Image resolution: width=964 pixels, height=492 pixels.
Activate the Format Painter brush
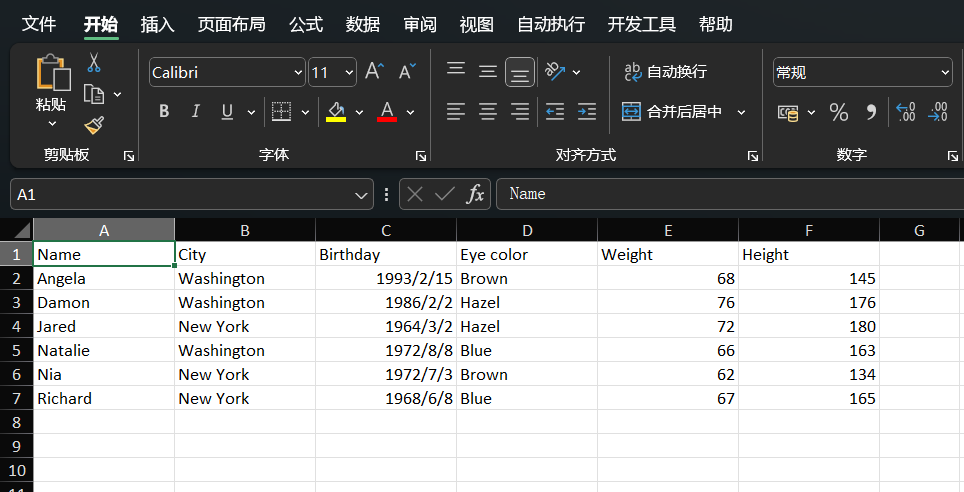[x=94, y=125]
